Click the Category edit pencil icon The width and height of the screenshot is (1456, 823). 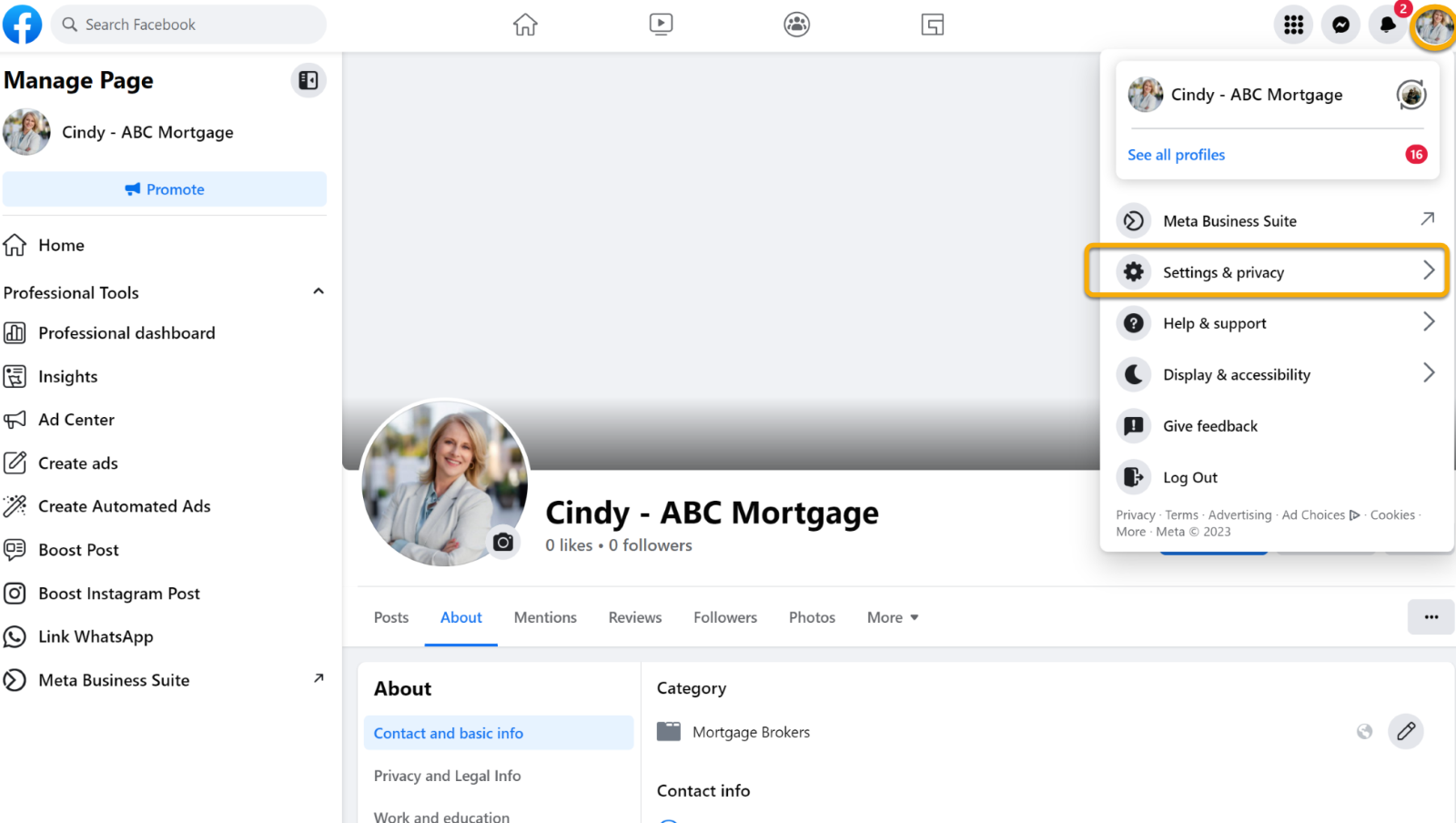[x=1406, y=731]
